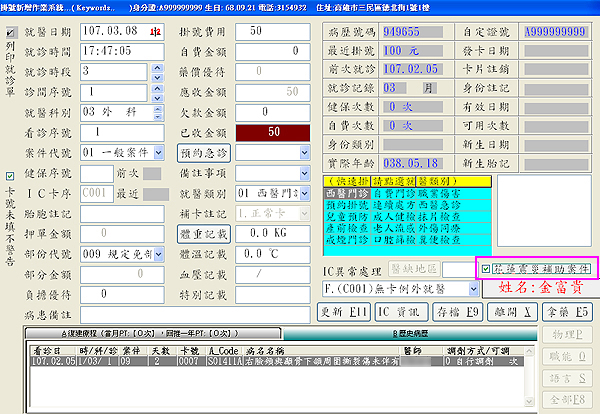Click the up arrow of 就診時段 spinner
600x414 pixels.
[158, 67]
